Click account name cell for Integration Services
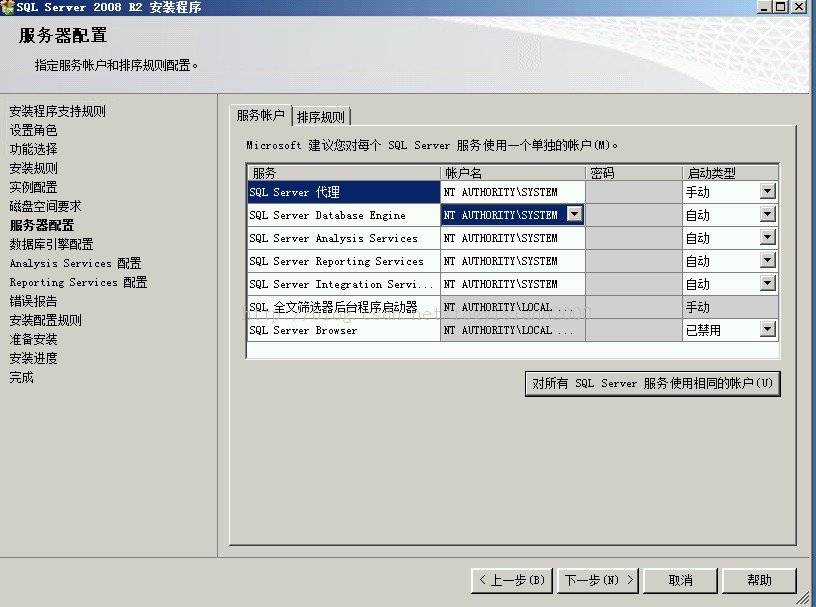Image resolution: width=816 pixels, height=607 pixels. tap(513, 284)
